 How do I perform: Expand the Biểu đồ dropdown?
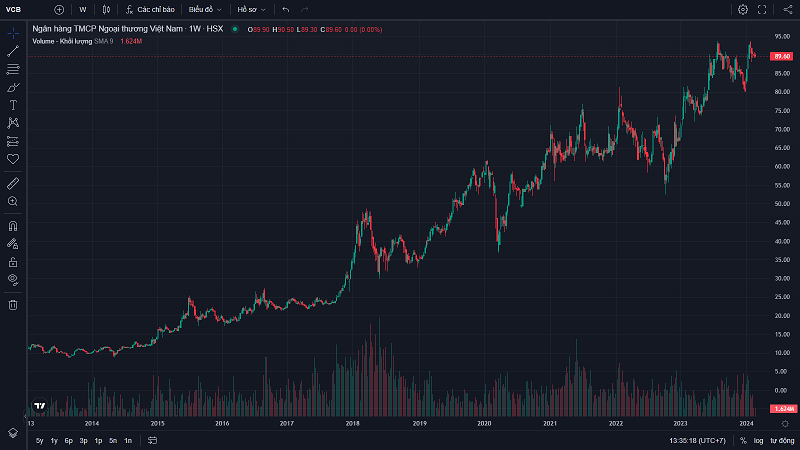click(206, 9)
